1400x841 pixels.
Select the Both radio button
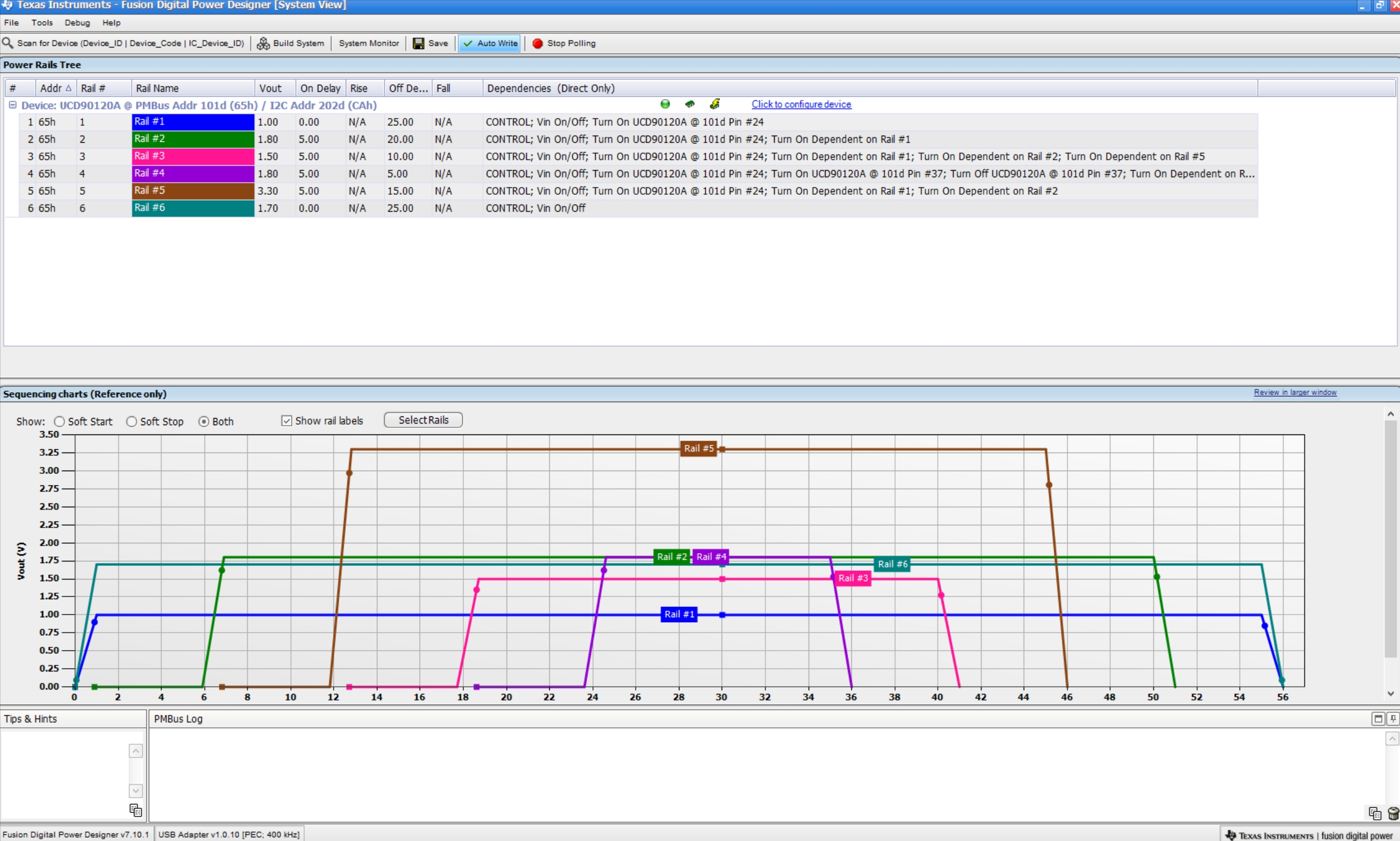point(204,422)
